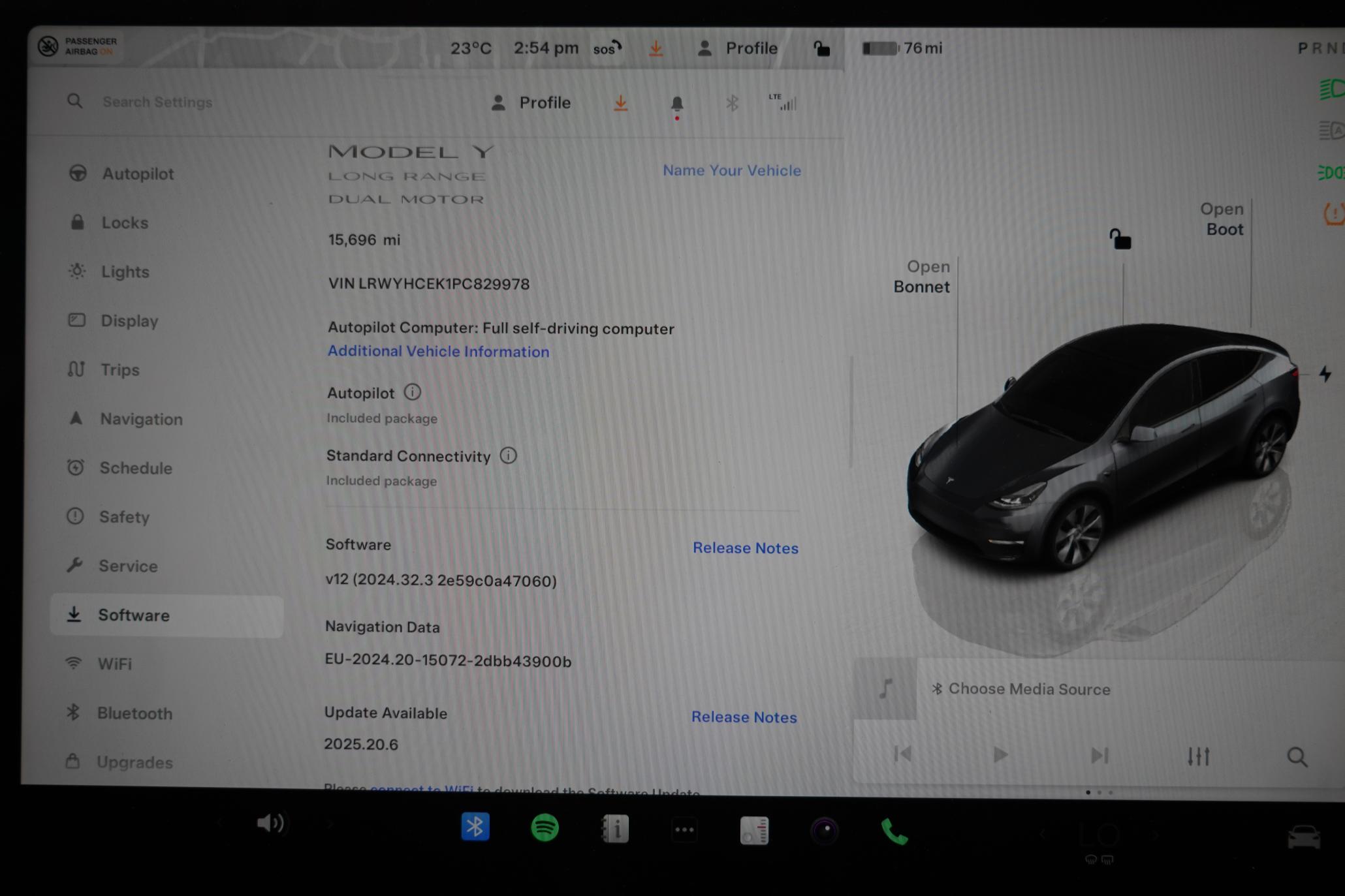Open Release Notes for current software
This screenshot has height=896, width=1345.
746,548
